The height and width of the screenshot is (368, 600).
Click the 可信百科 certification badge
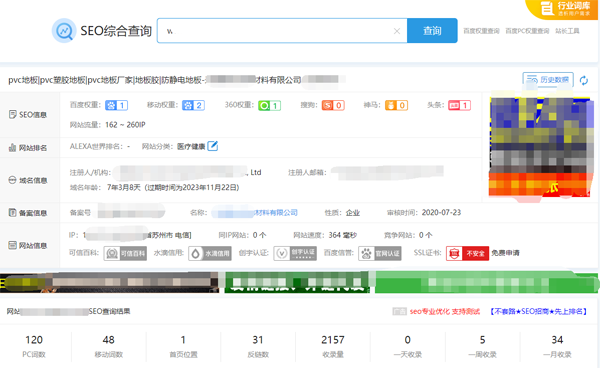pos(125,253)
